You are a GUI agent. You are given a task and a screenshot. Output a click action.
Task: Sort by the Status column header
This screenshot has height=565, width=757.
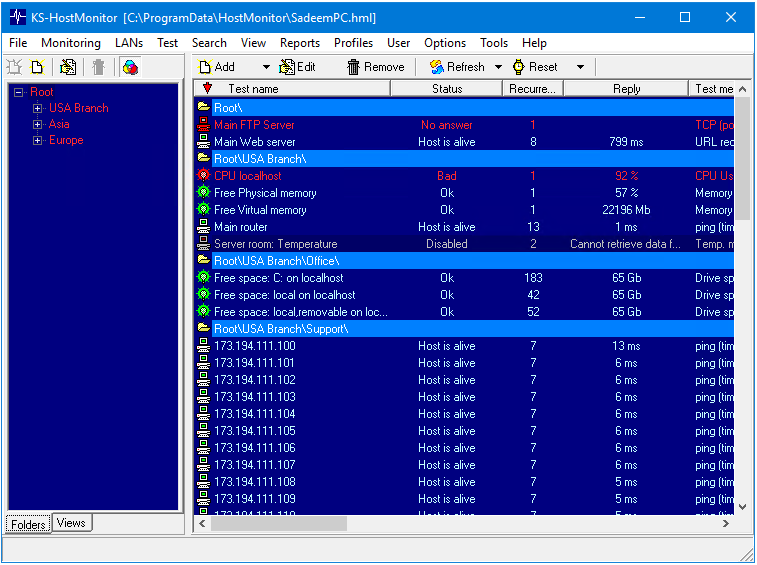pyautogui.click(x=446, y=89)
